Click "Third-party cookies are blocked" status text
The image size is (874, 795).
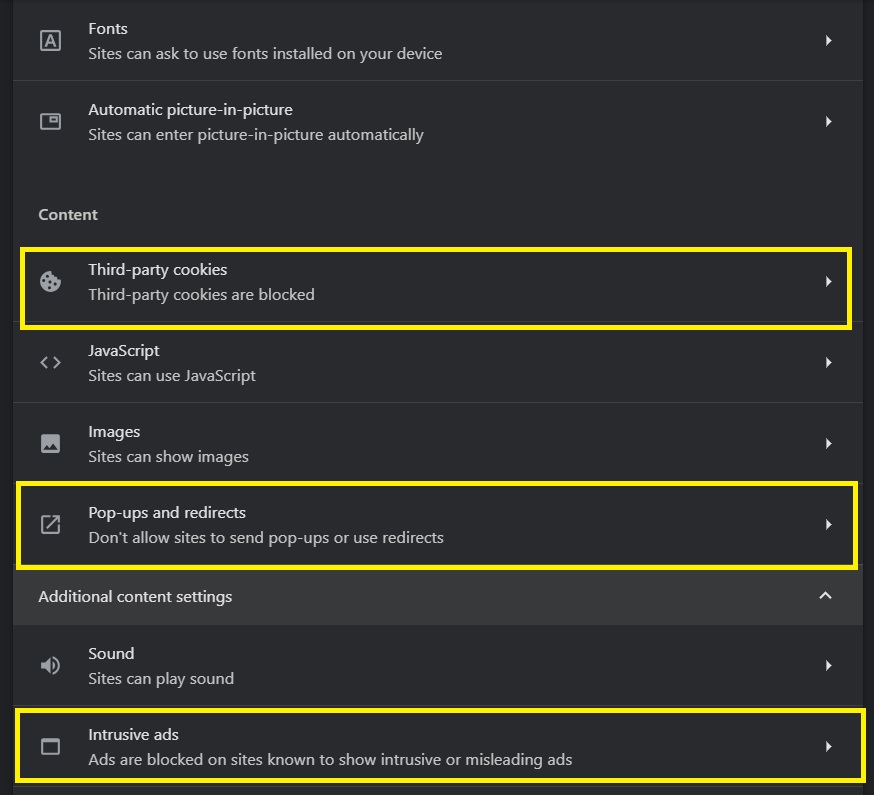[201, 295]
